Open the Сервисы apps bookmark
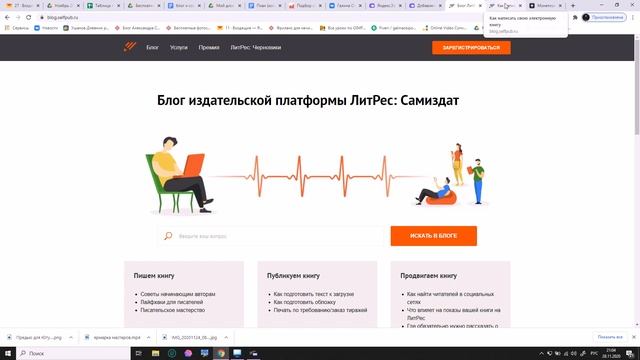The height and width of the screenshot is (360, 640). tap(17, 28)
